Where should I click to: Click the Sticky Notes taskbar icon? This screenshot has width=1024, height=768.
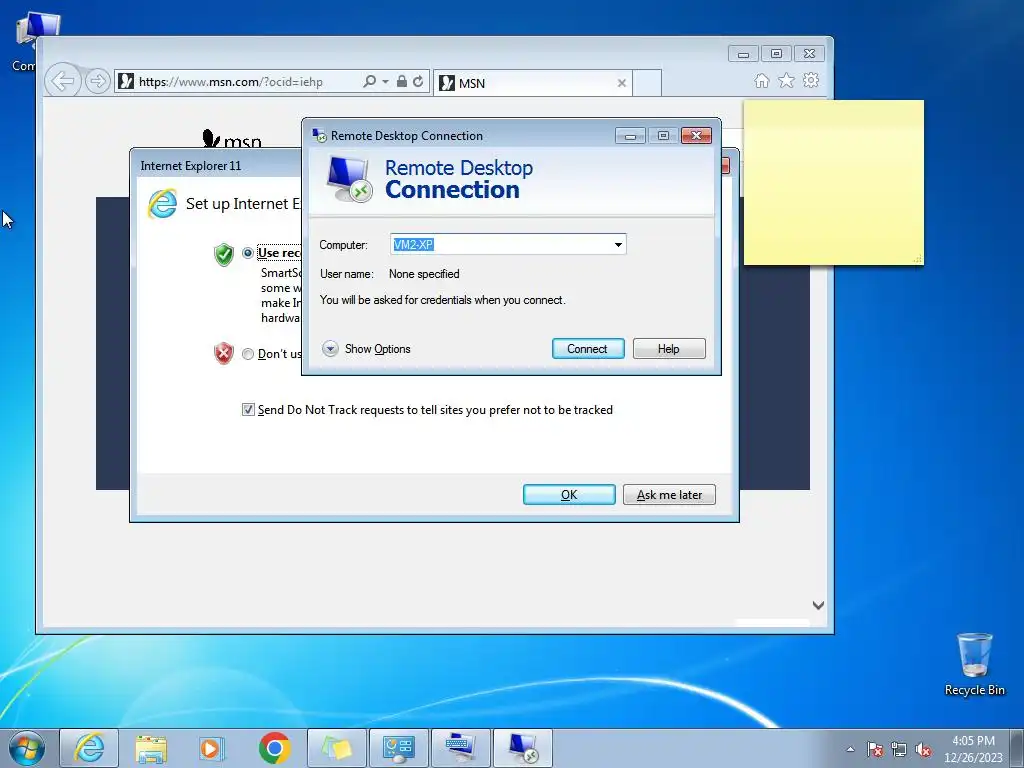(x=336, y=748)
